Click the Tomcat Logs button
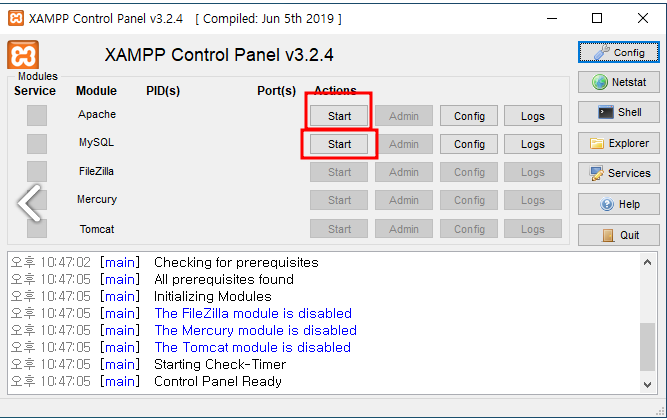Screen dimensions: 667x420 (533, 229)
